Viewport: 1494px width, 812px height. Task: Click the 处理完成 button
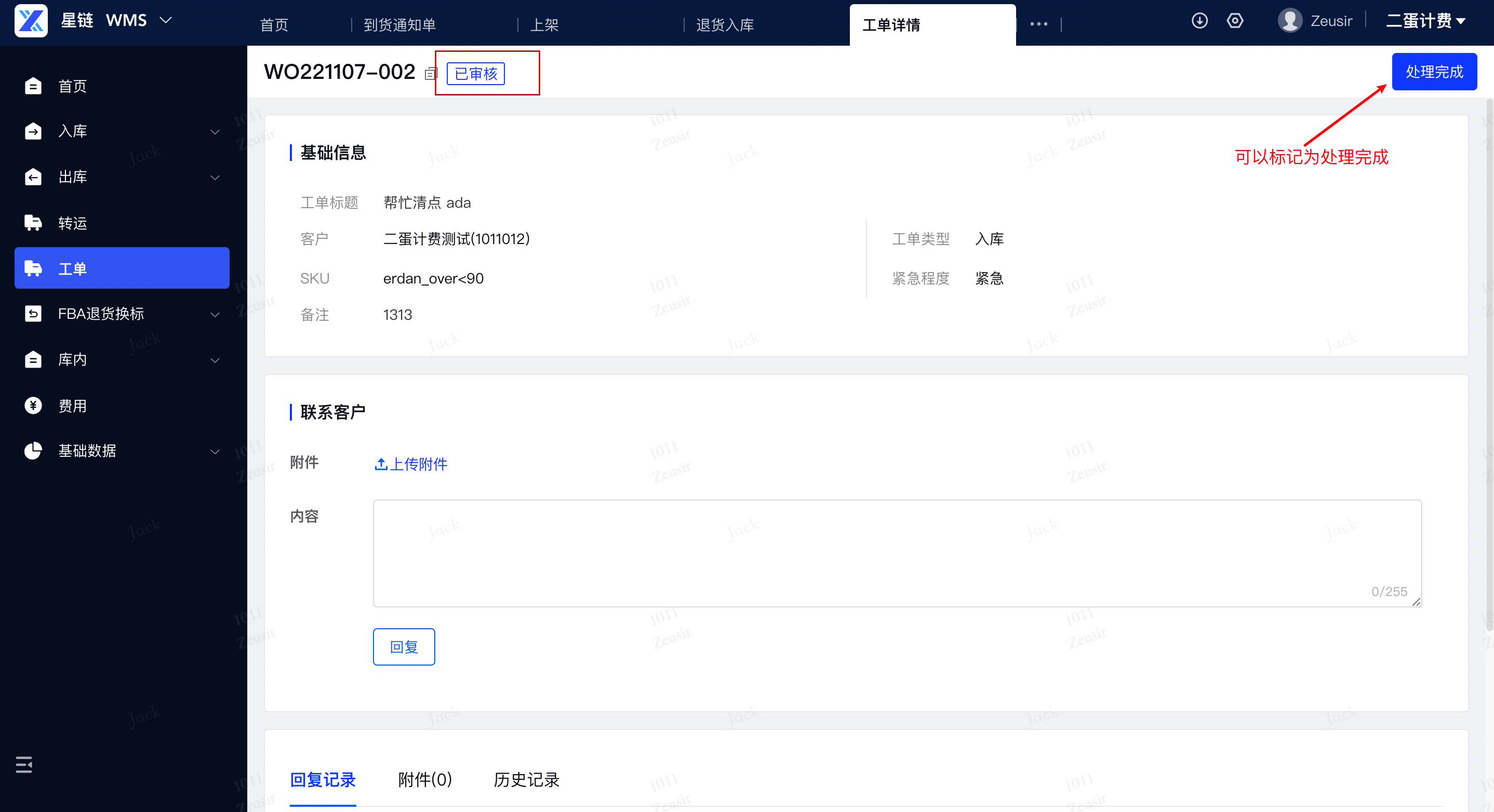click(1434, 72)
